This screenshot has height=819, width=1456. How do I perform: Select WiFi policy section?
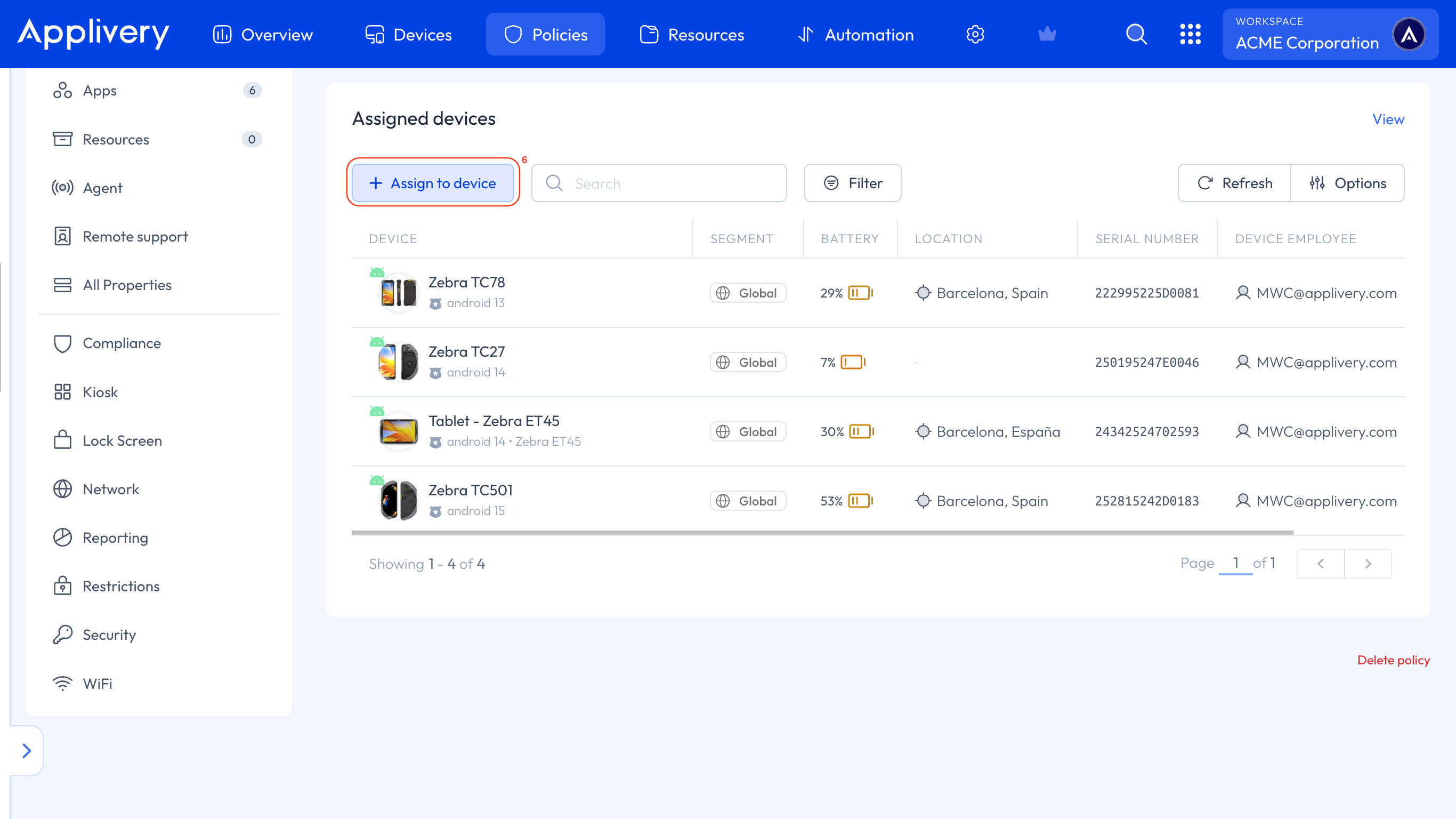click(x=97, y=684)
